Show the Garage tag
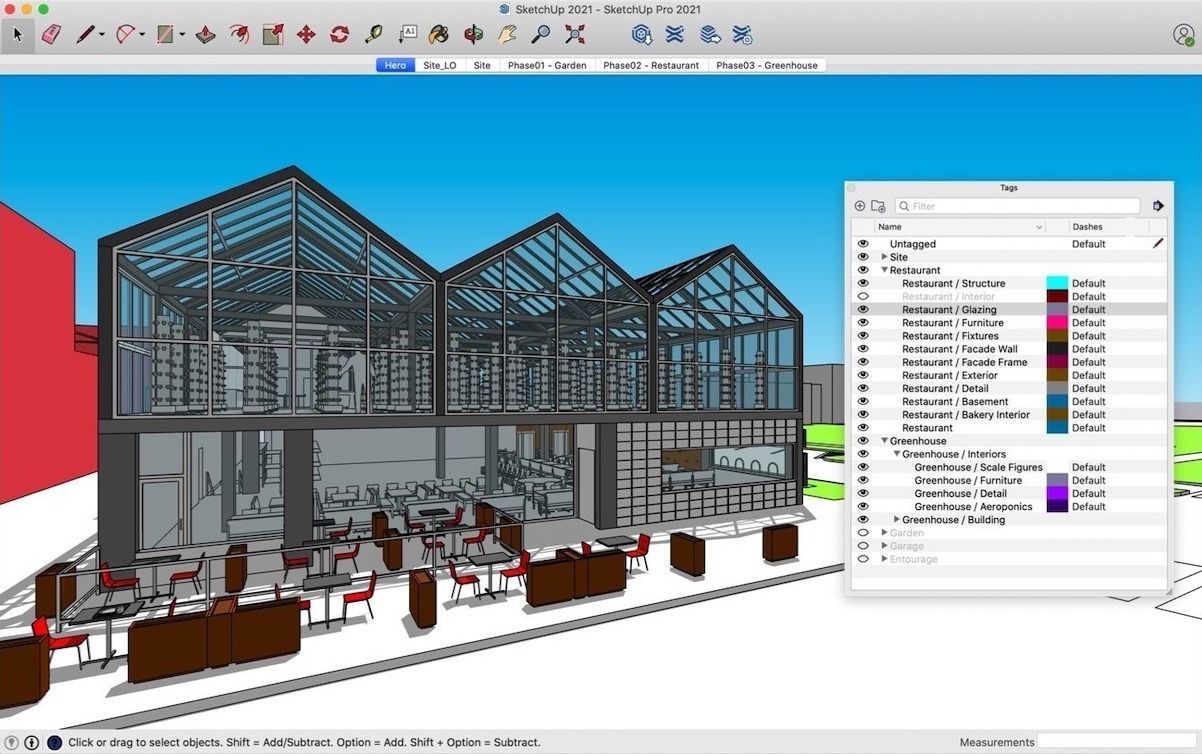Viewport: 1202px width, 754px height. pos(862,545)
